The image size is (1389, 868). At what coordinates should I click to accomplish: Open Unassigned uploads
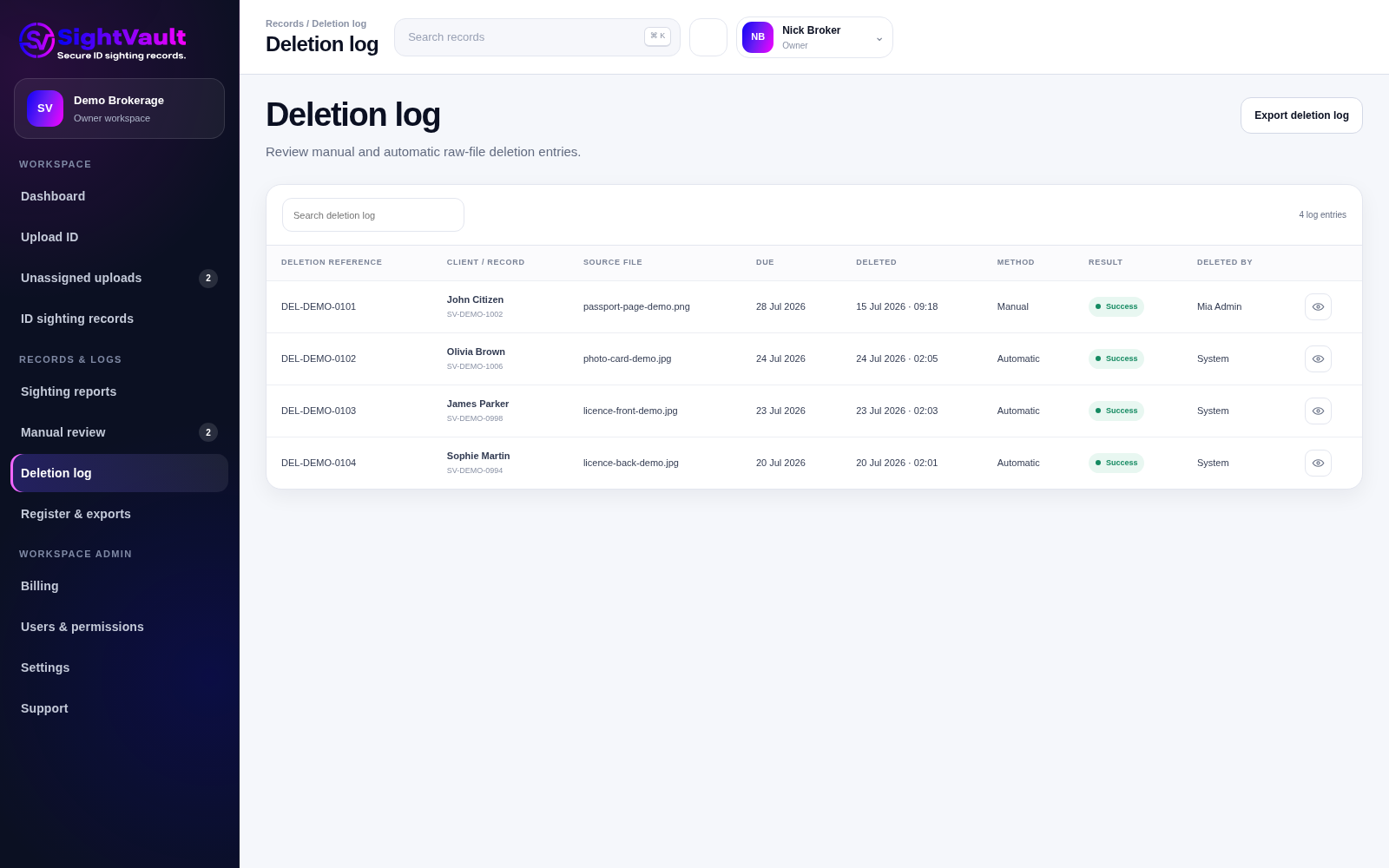119,278
